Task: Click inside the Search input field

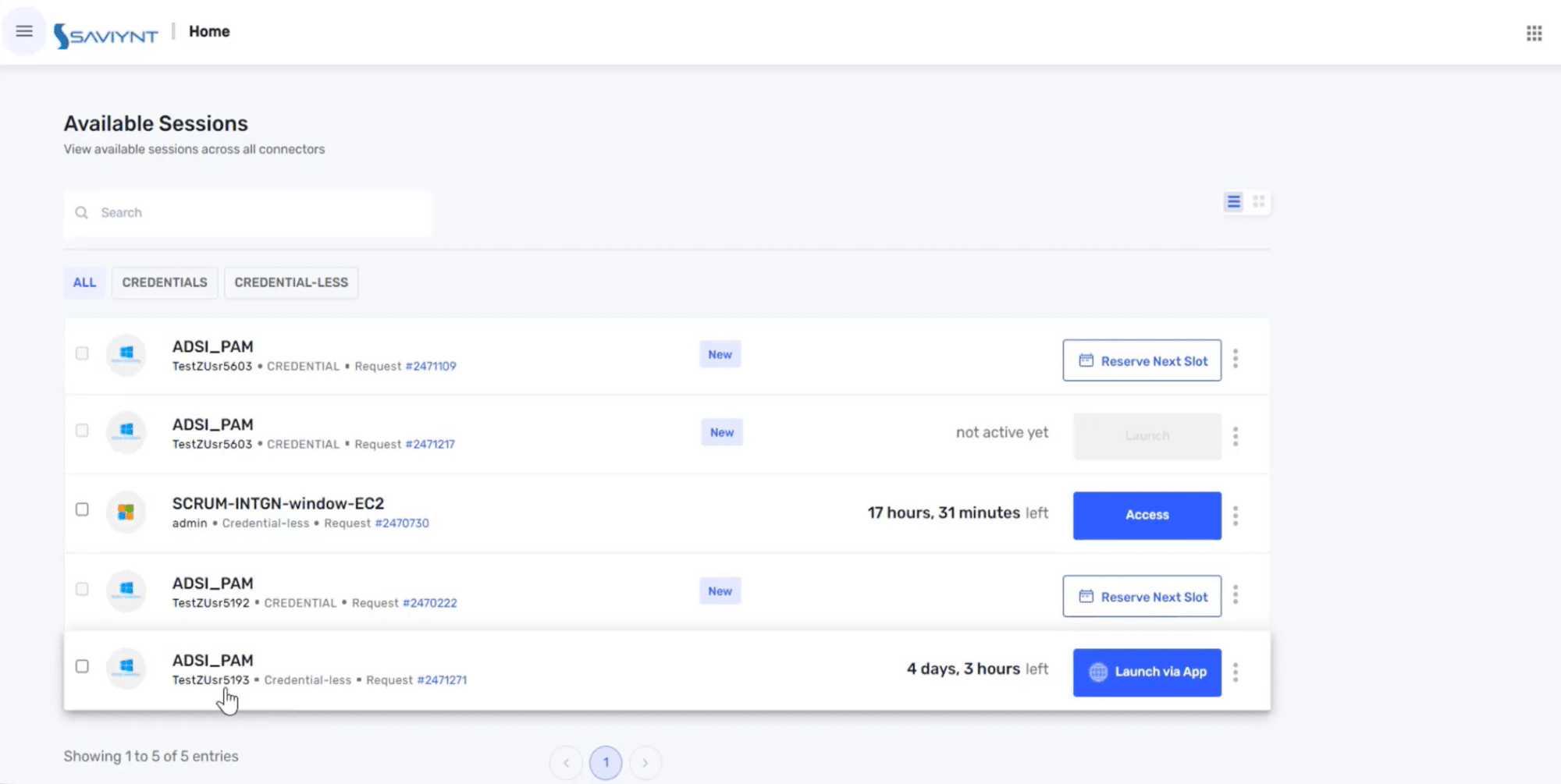Action: [x=234, y=212]
